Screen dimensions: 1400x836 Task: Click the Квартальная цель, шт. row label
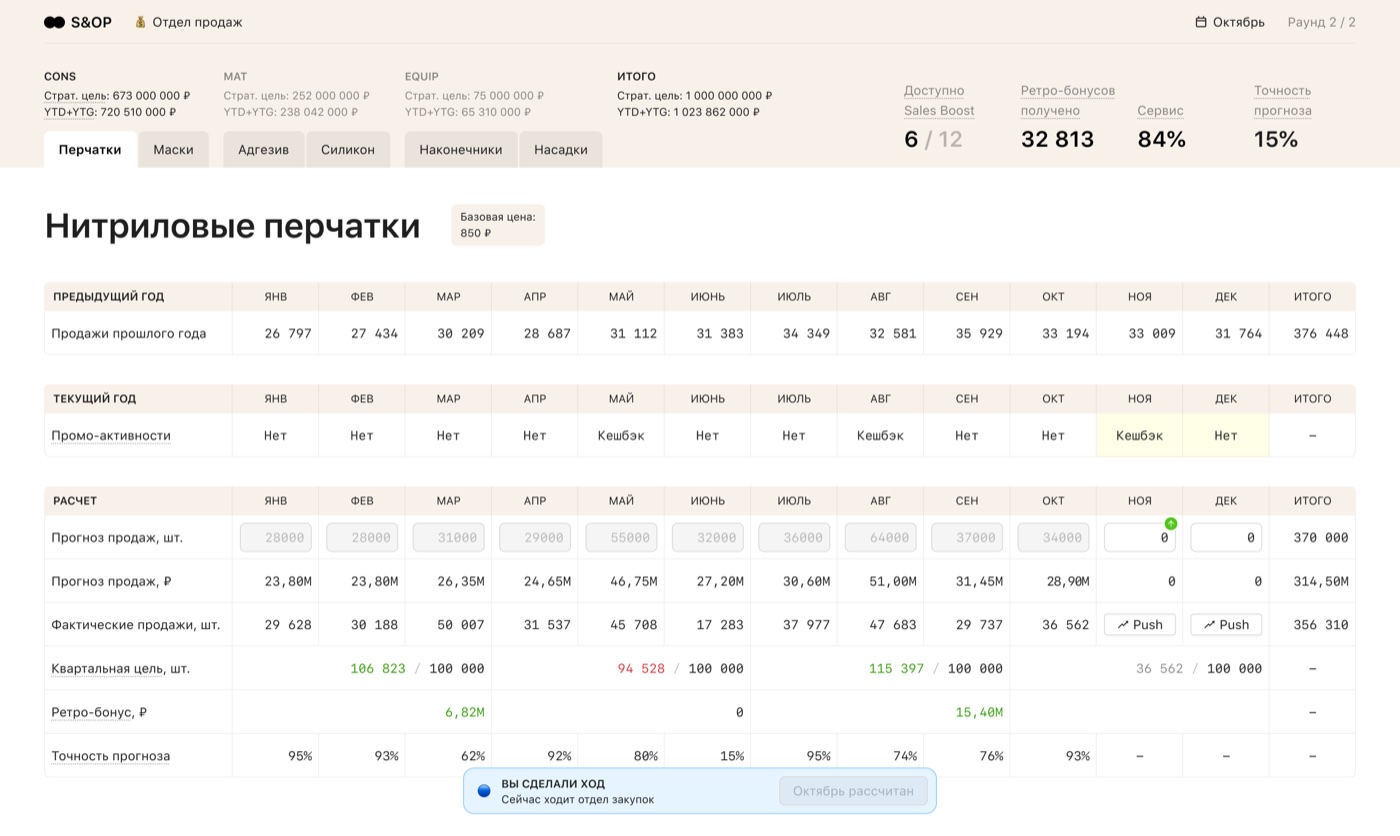pos(120,668)
